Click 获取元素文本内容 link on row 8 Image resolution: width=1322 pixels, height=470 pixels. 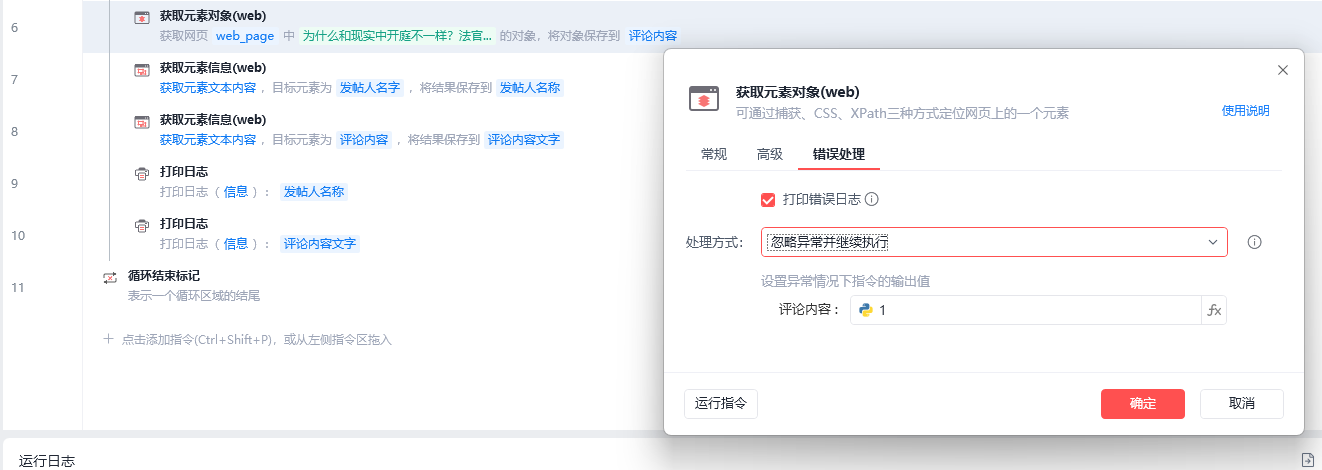tap(208, 140)
